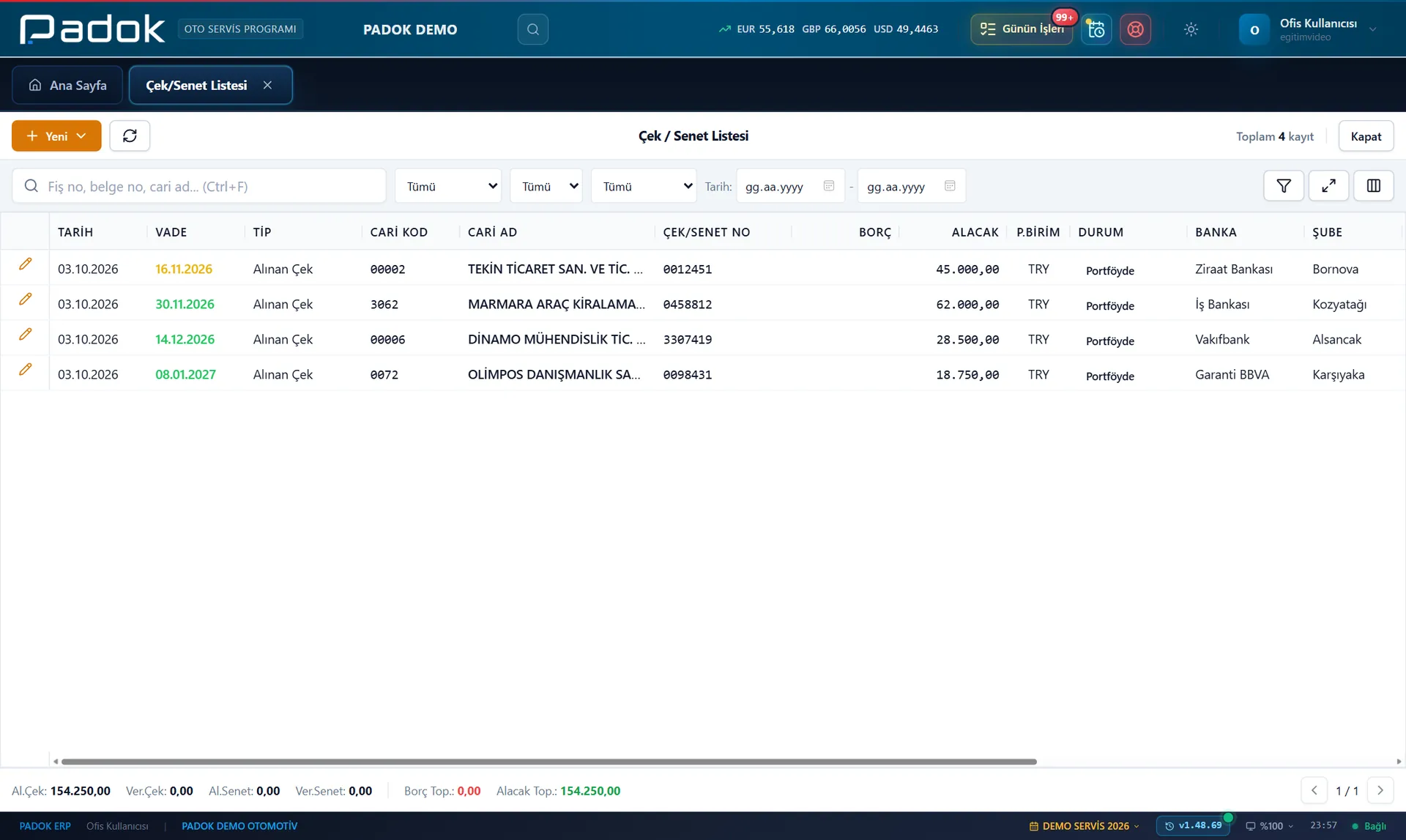Focus the Fiş no search field
Screen dimensions: 1406x840
pos(199,186)
